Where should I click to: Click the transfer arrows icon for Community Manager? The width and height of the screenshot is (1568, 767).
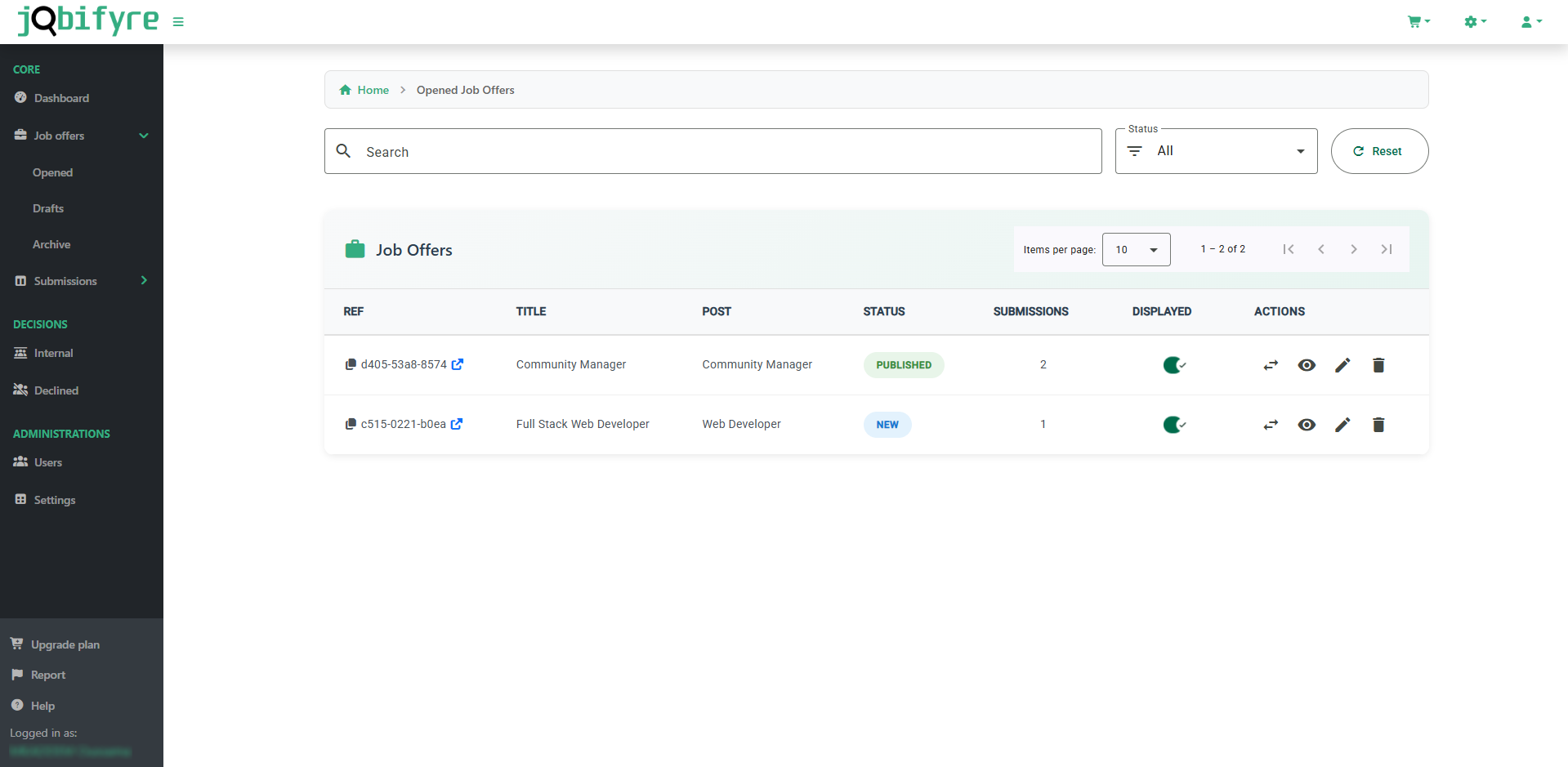coord(1271,365)
